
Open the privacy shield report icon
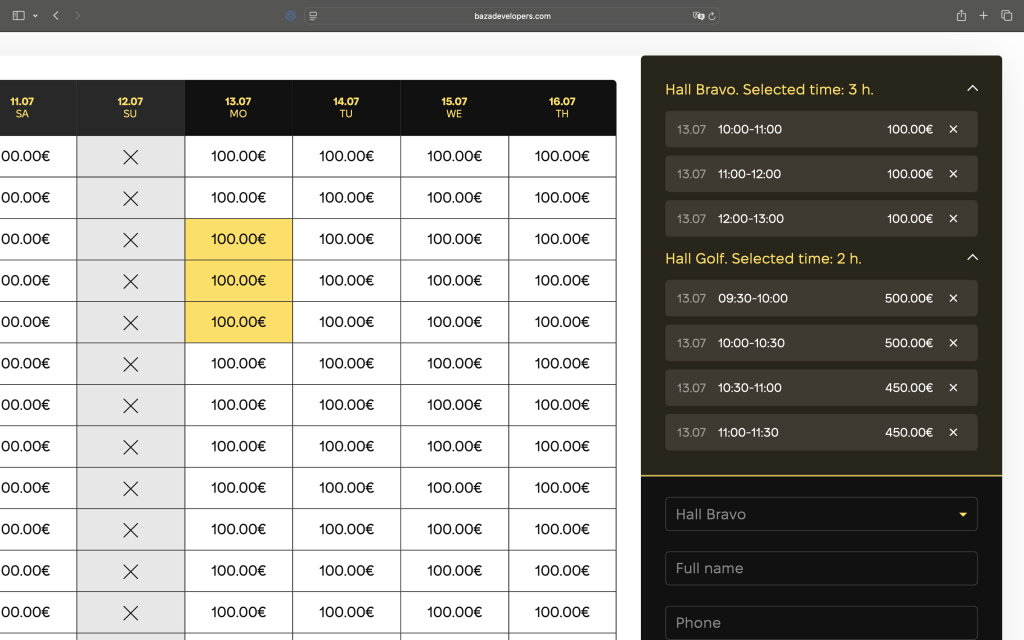[291, 16]
